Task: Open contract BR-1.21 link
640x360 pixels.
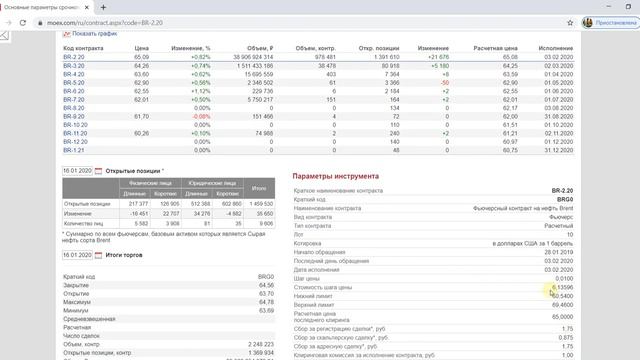Action: pyautogui.click(x=74, y=150)
